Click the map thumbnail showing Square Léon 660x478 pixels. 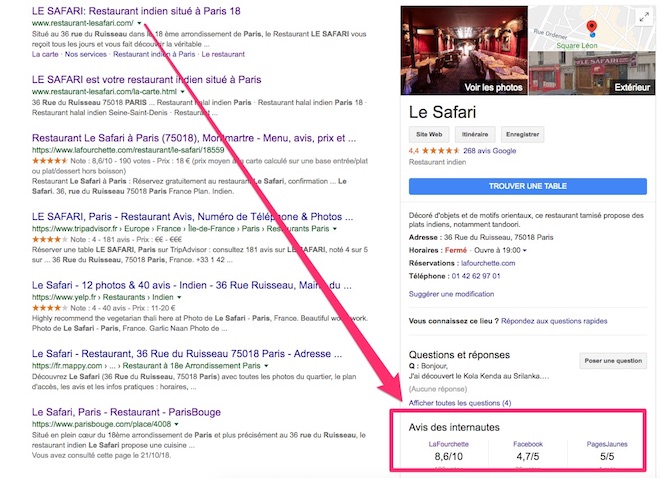tap(592, 28)
